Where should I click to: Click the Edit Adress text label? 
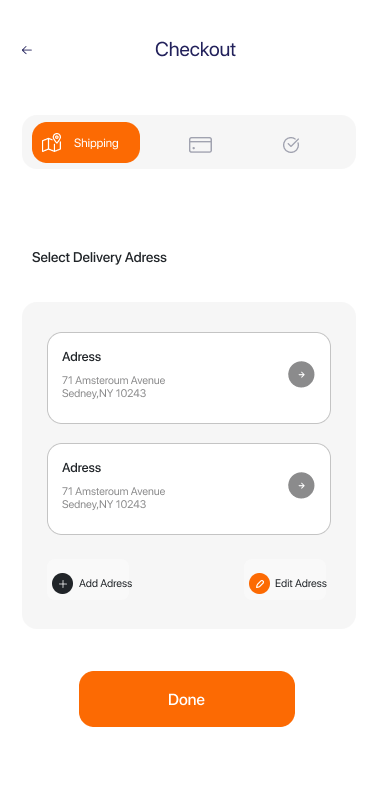tap(301, 584)
